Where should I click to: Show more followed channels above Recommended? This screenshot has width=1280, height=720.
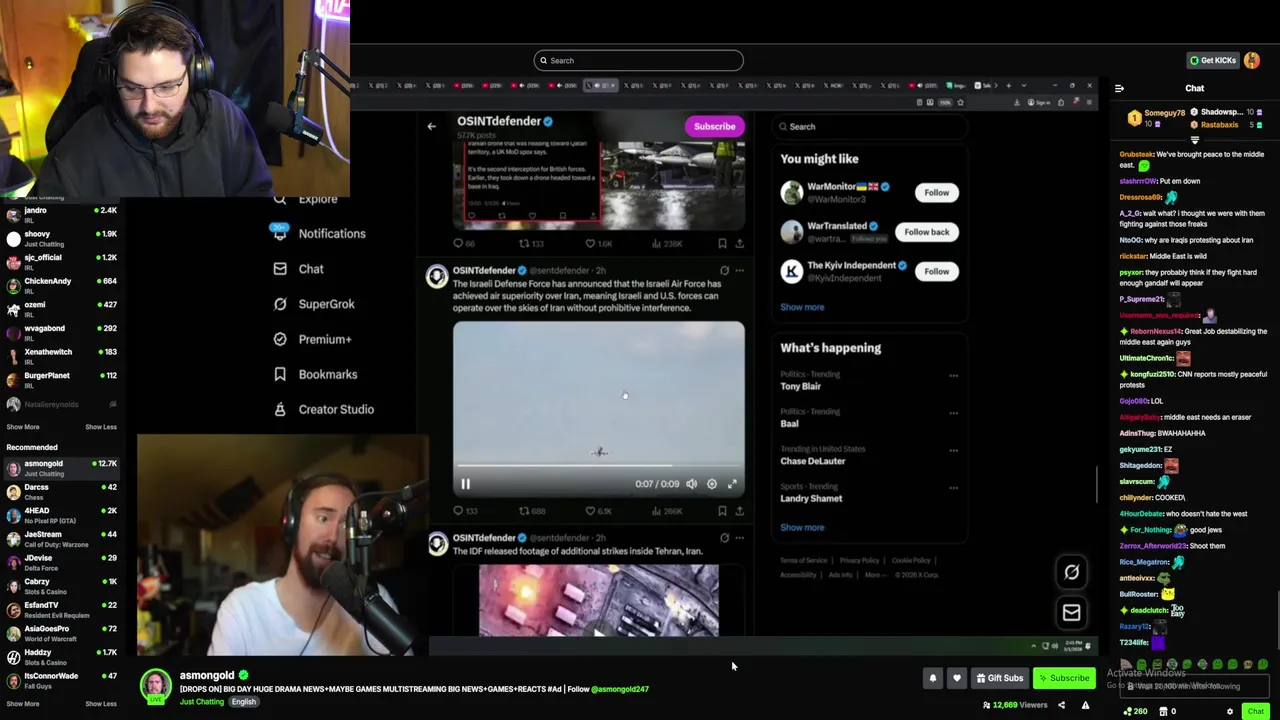23,427
